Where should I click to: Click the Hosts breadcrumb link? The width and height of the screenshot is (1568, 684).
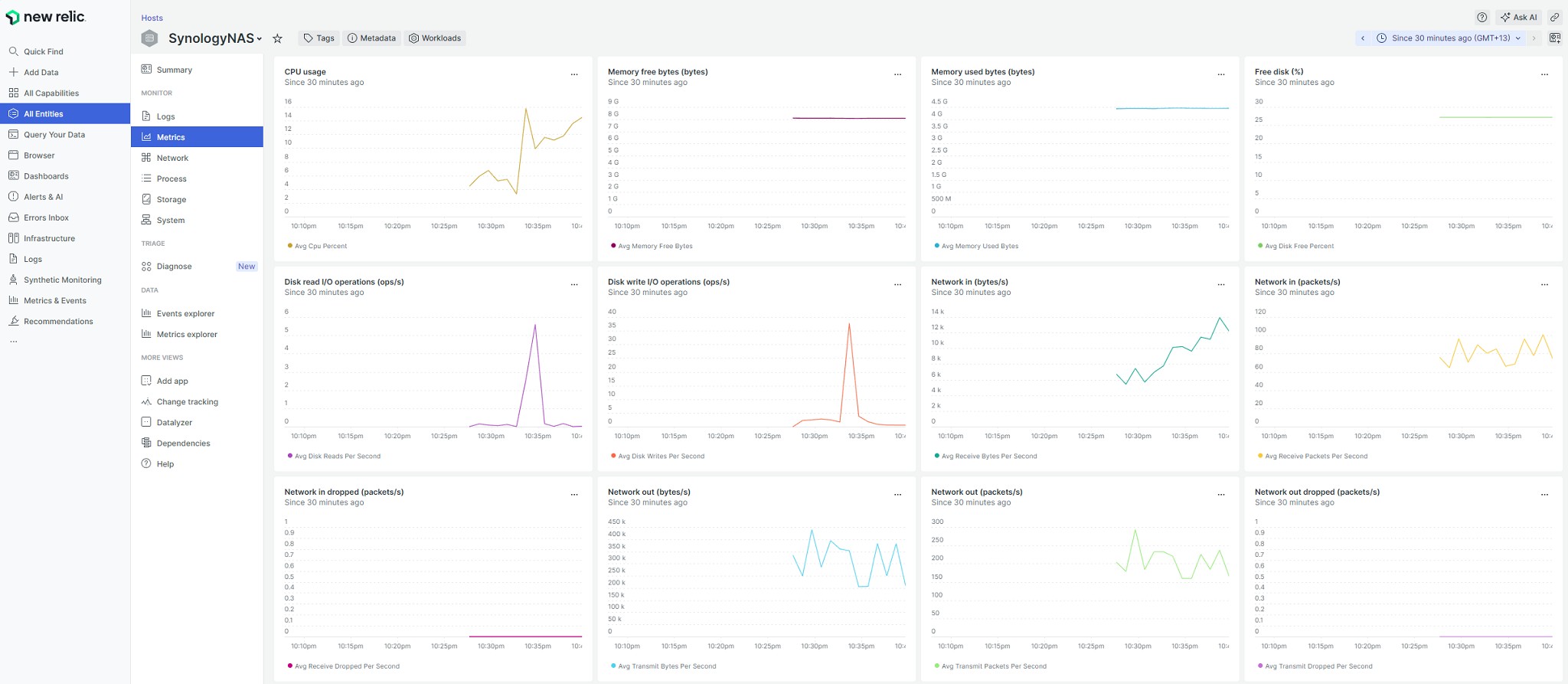point(152,18)
